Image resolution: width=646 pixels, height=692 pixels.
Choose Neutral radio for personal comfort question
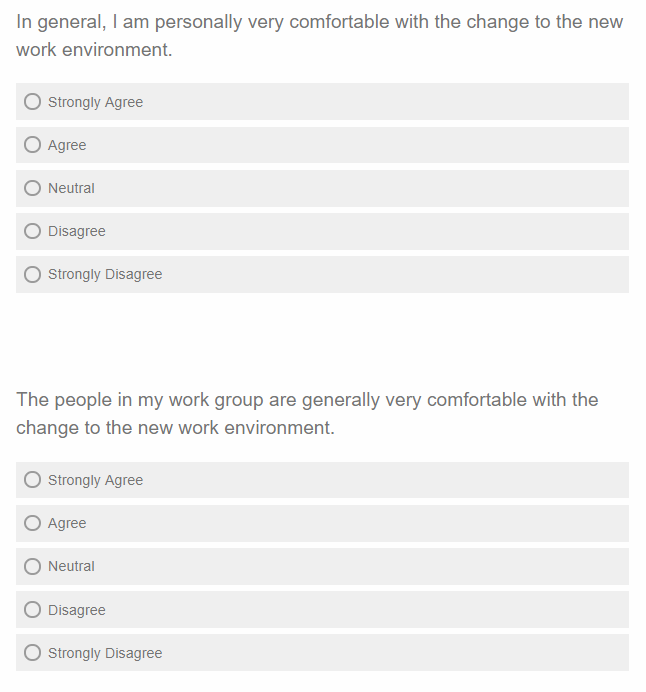coord(33,188)
